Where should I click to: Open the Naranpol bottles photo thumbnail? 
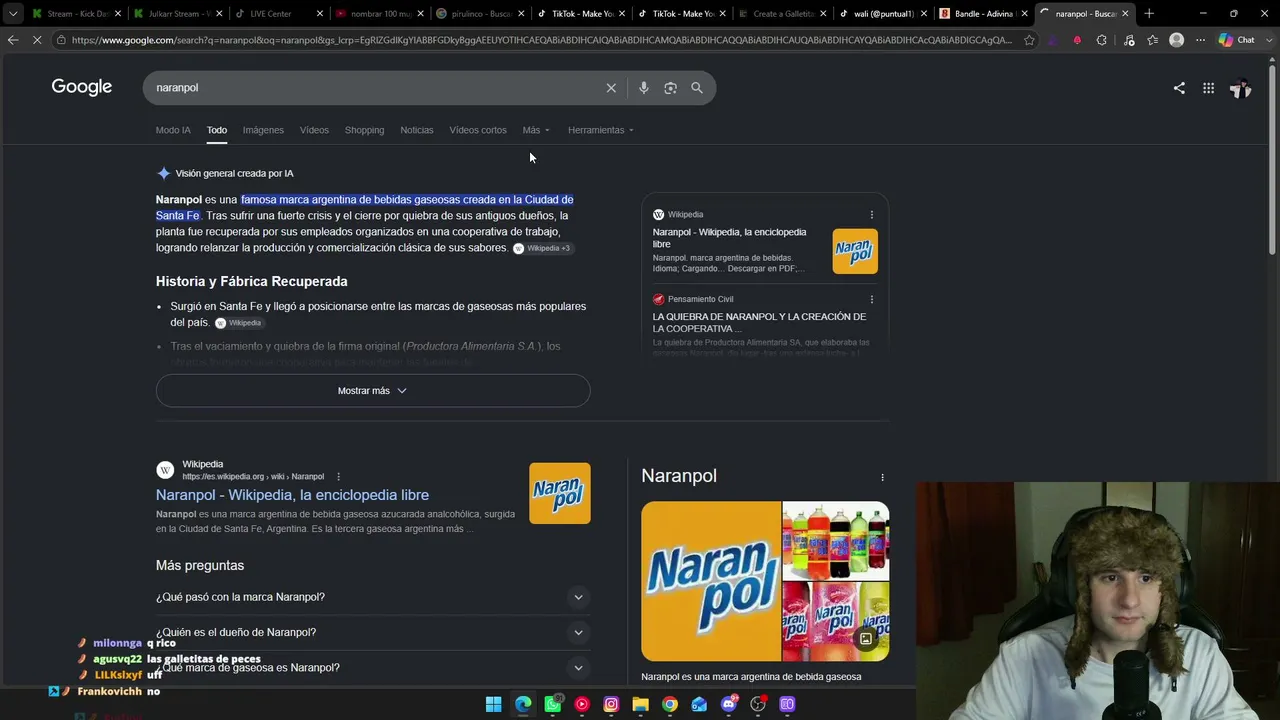point(836,541)
